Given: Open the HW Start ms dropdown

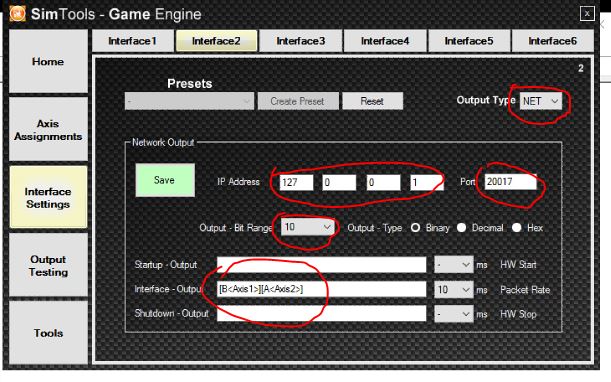Looking at the screenshot, I should tap(454, 265).
